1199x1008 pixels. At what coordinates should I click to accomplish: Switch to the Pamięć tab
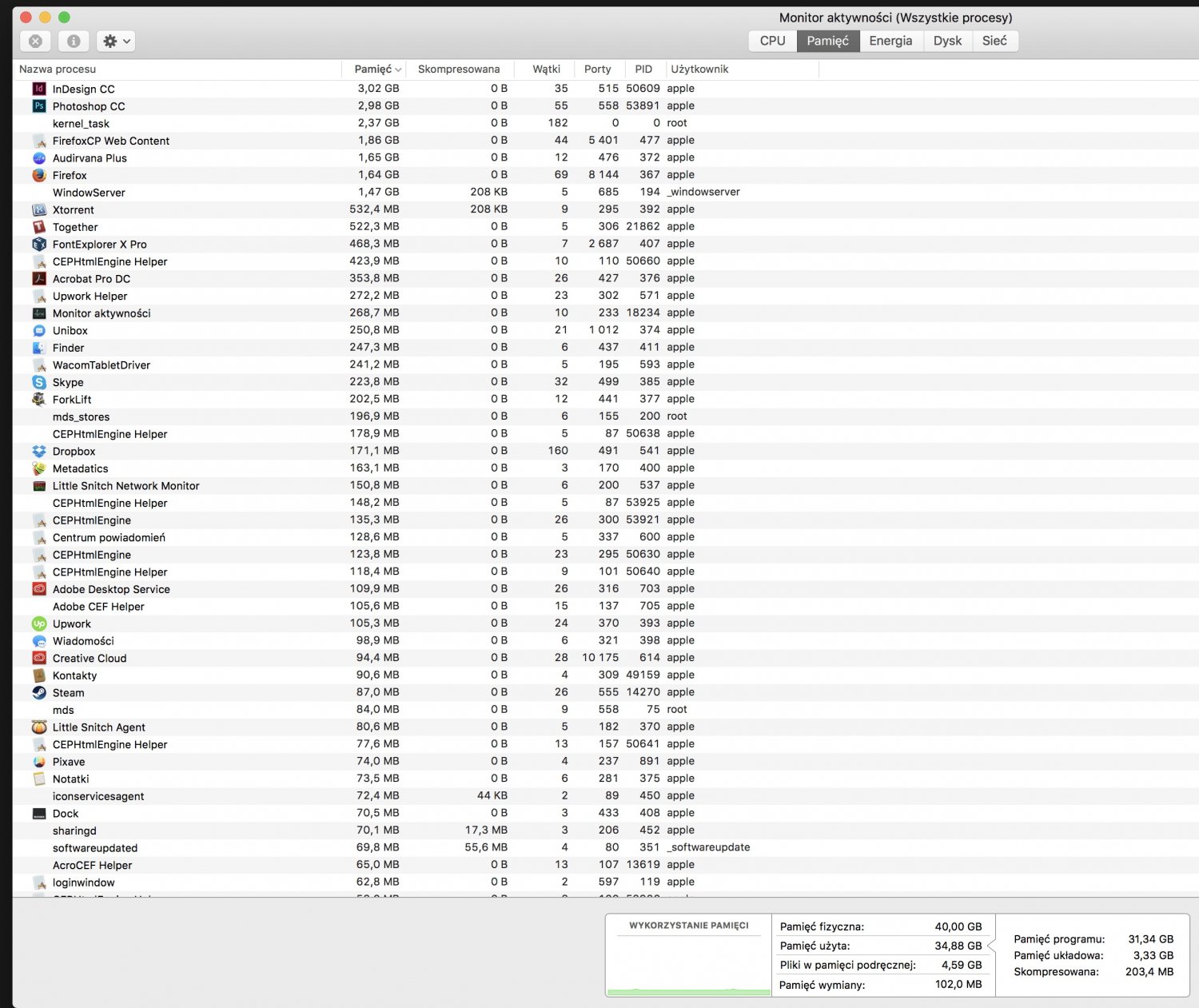tap(827, 41)
